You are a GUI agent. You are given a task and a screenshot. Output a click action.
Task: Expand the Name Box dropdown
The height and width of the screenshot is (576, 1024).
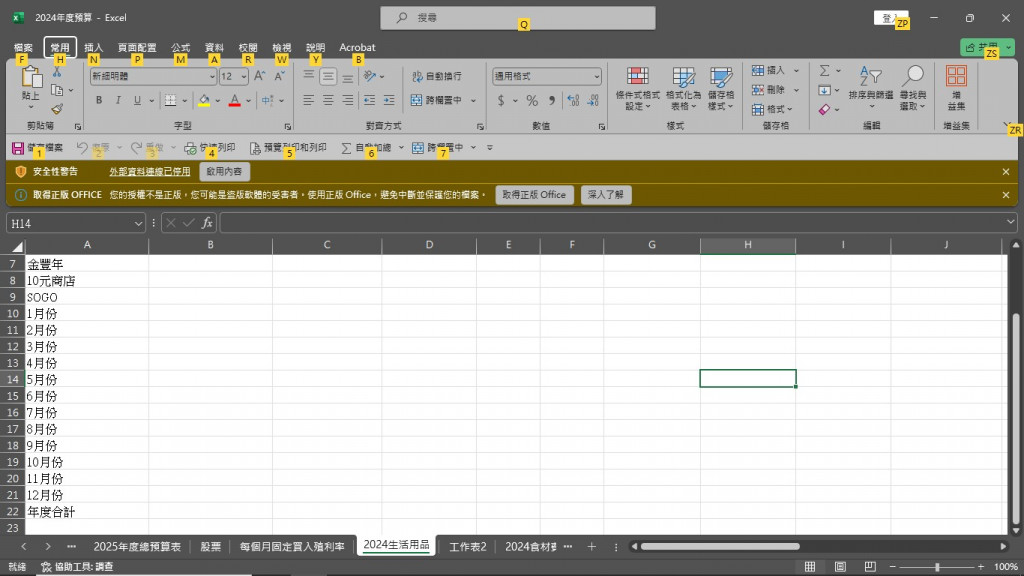tap(138, 223)
